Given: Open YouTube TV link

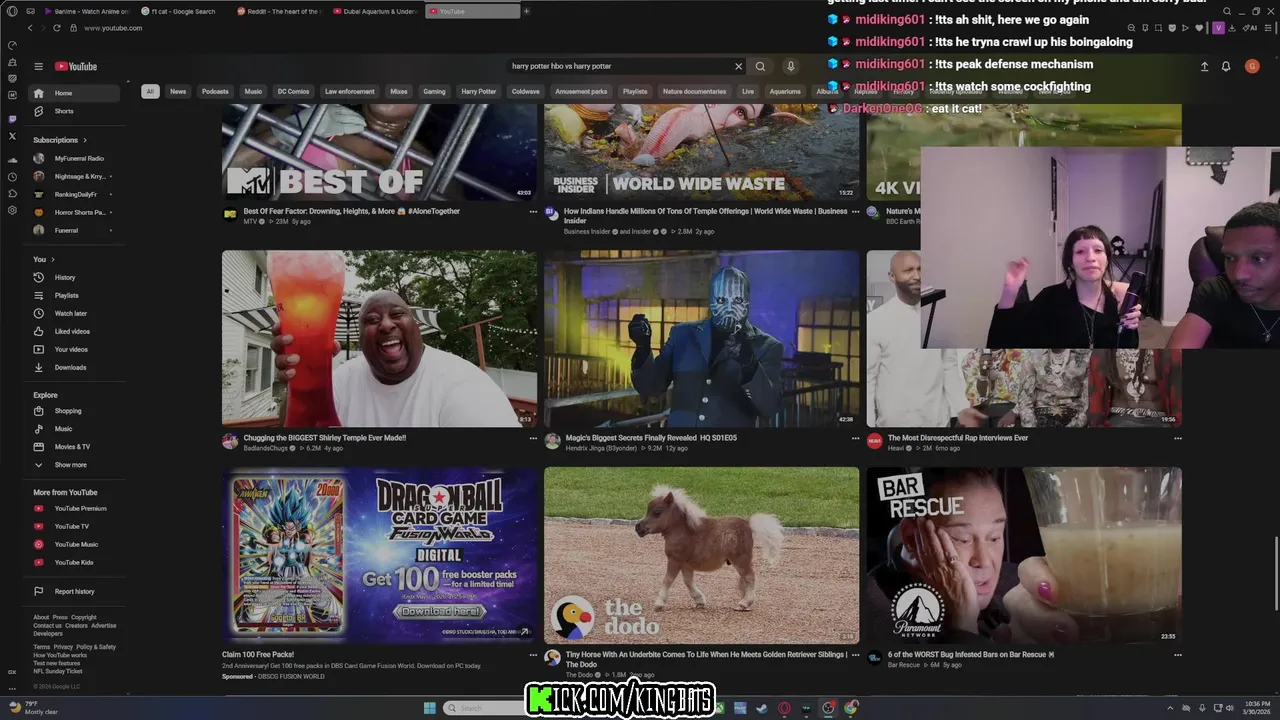Looking at the screenshot, I should tap(73, 526).
